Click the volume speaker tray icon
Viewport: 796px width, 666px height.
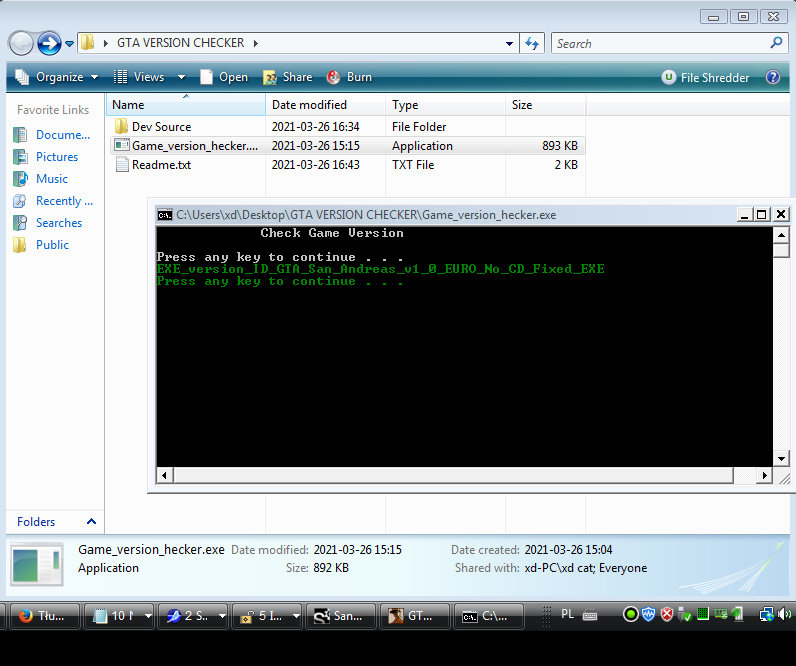(x=784, y=615)
